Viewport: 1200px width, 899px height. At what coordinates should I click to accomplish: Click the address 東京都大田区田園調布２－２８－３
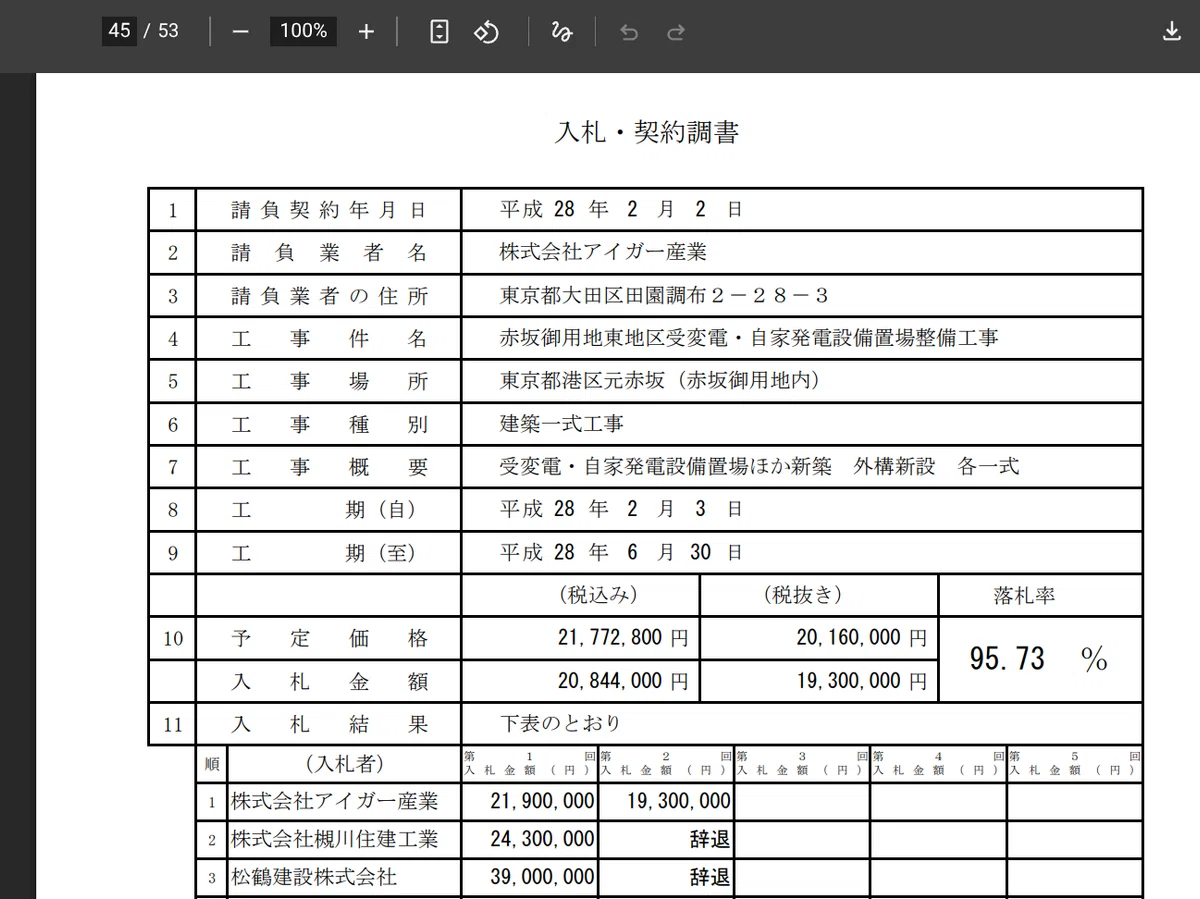tap(664, 295)
